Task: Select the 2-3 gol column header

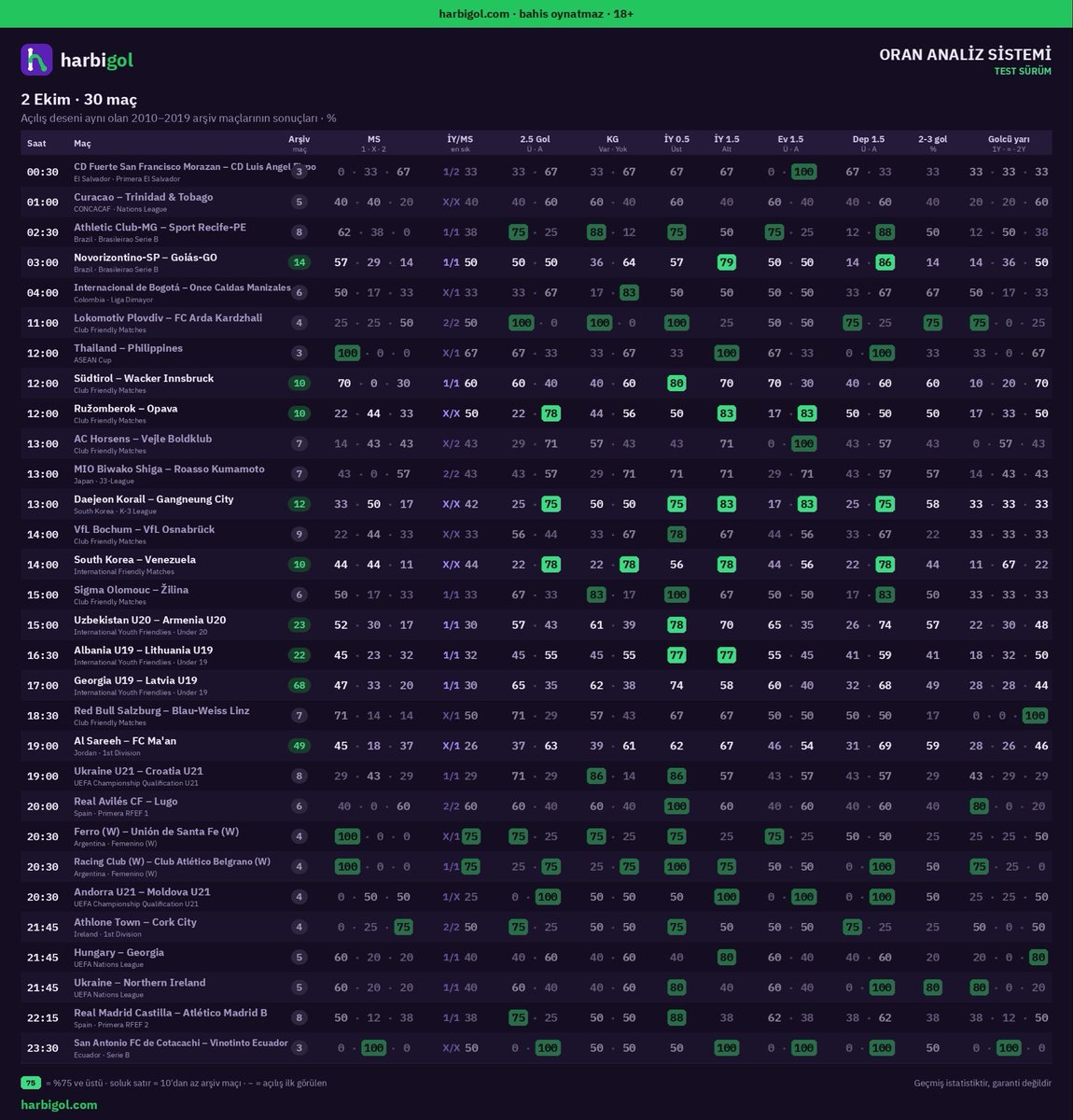Action: point(932,143)
